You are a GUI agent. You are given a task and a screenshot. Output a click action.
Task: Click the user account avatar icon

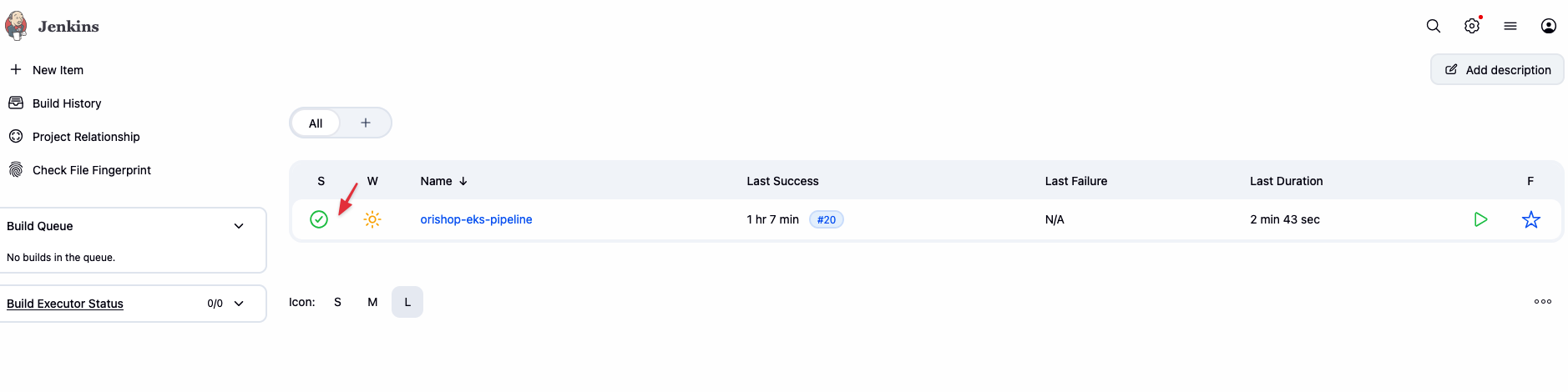pyautogui.click(x=1549, y=26)
